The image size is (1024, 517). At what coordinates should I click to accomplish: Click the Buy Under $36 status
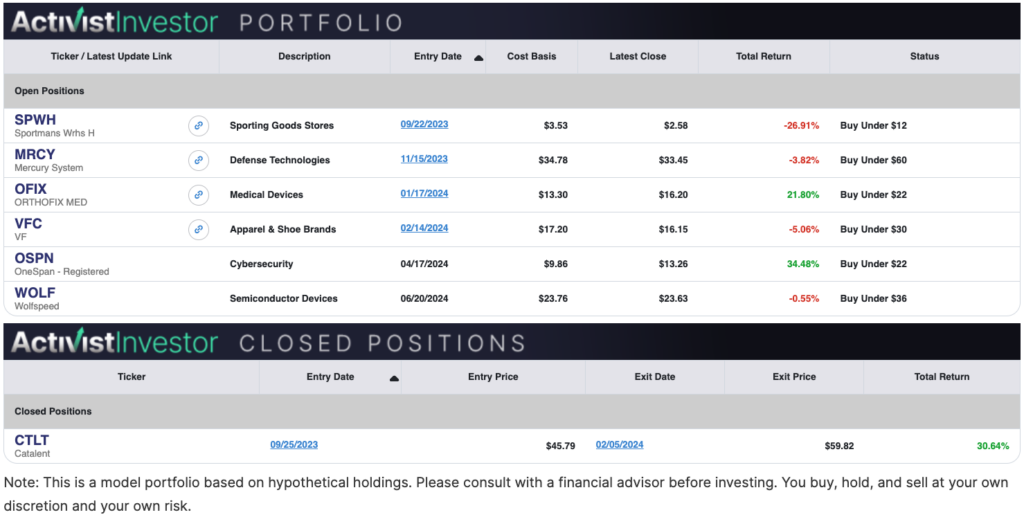pyautogui.click(x=873, y=298)
